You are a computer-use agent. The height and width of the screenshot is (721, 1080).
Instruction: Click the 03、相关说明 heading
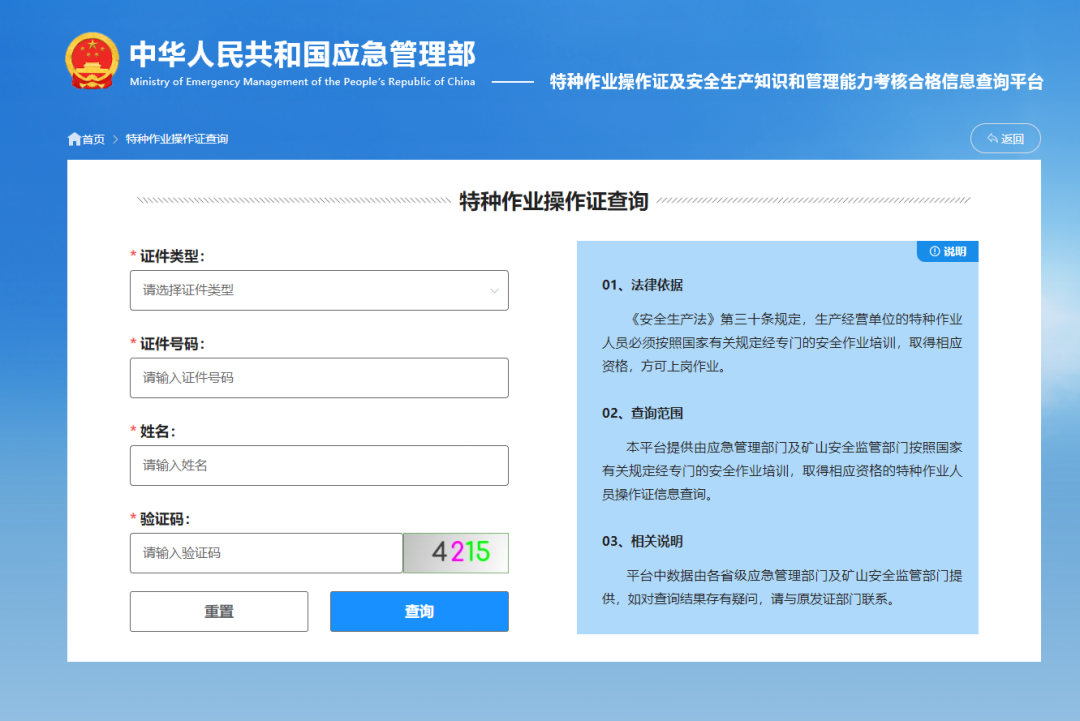[642, 541]
